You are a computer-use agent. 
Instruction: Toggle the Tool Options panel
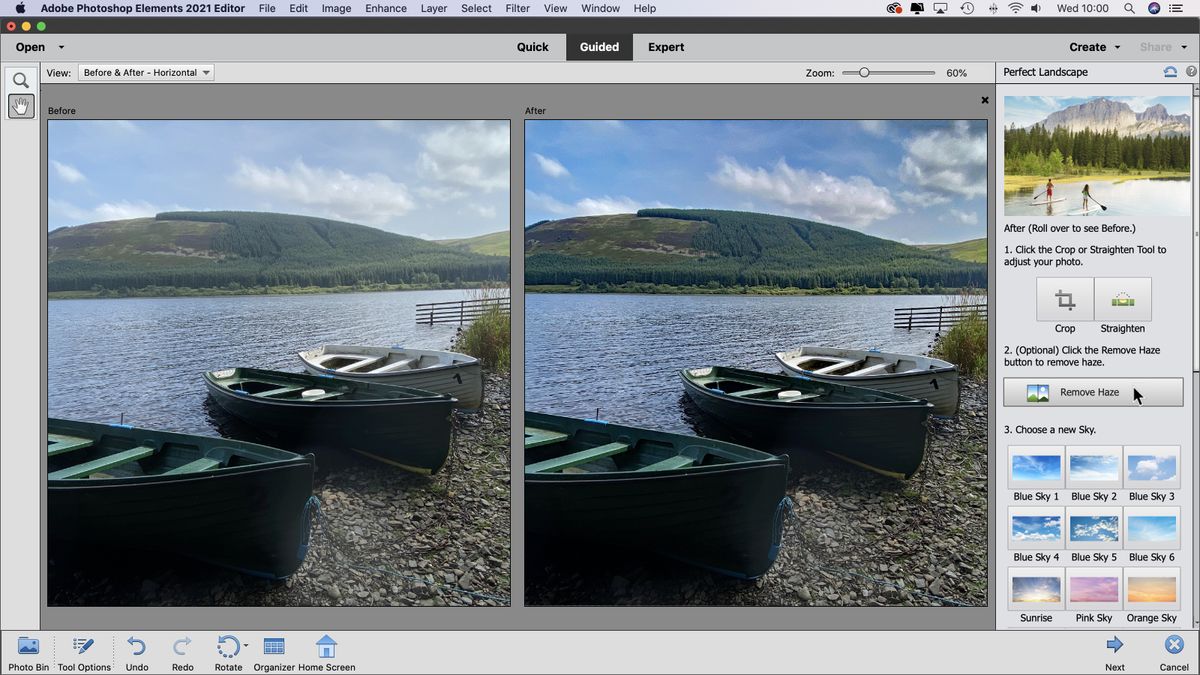point(84,651)
